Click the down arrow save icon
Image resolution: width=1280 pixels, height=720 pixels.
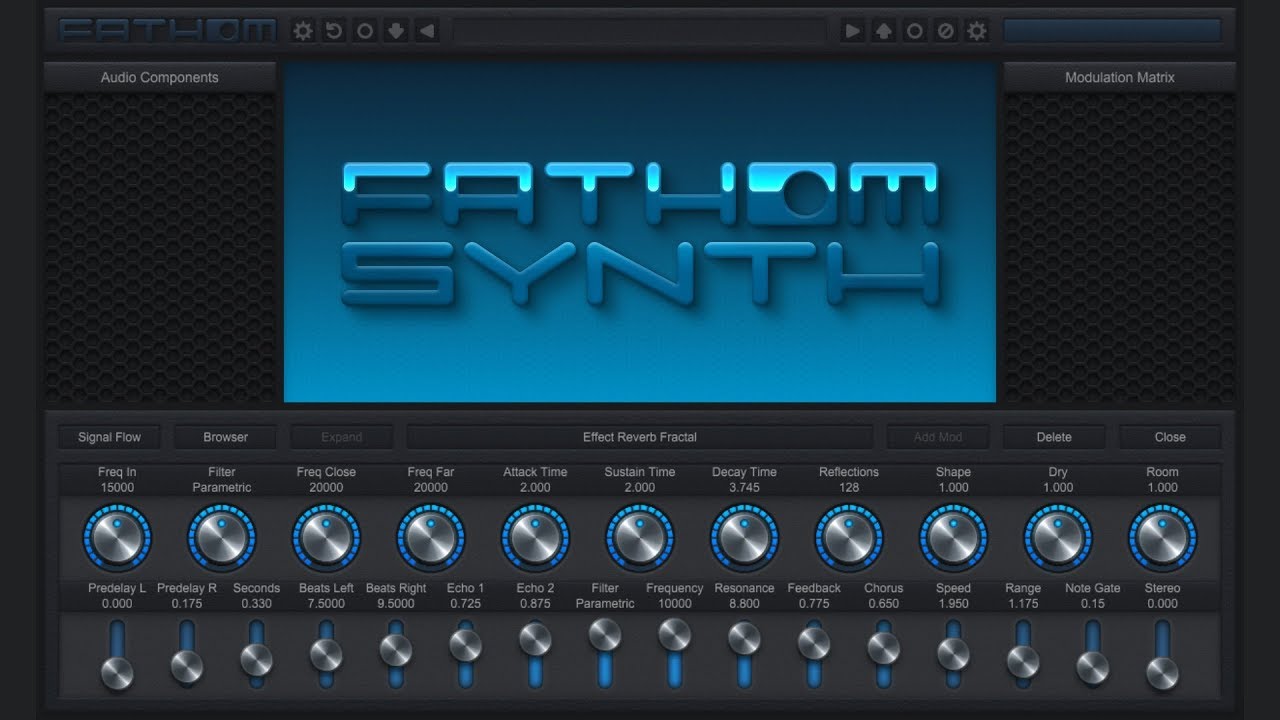396,31
